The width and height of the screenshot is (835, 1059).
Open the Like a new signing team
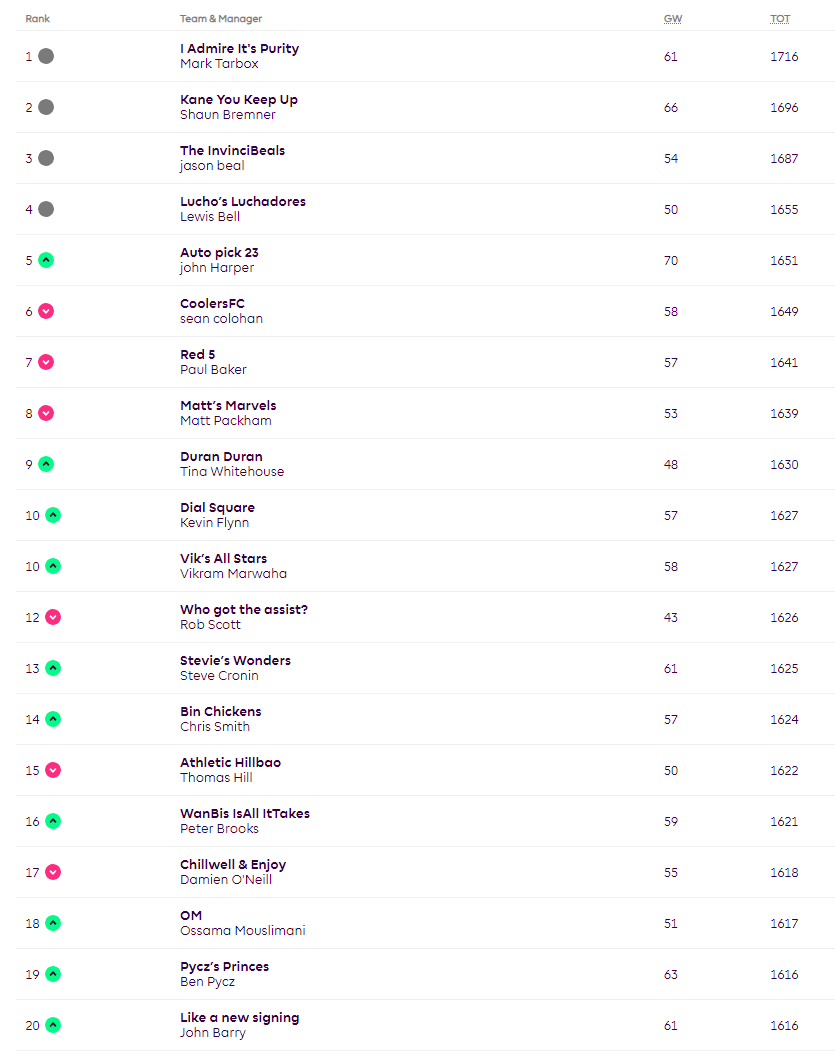click(x=239, y=1018)
